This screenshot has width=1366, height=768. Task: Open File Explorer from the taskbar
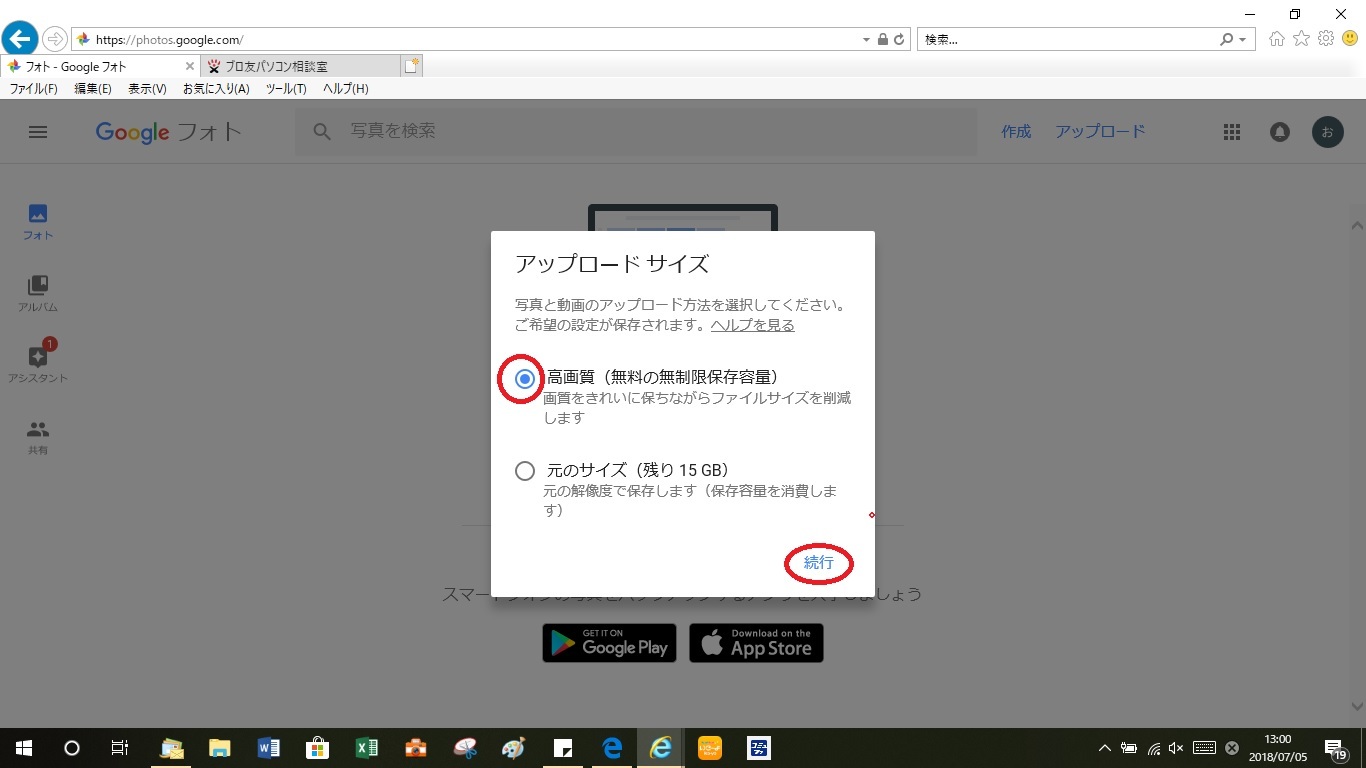pos(219,748)
